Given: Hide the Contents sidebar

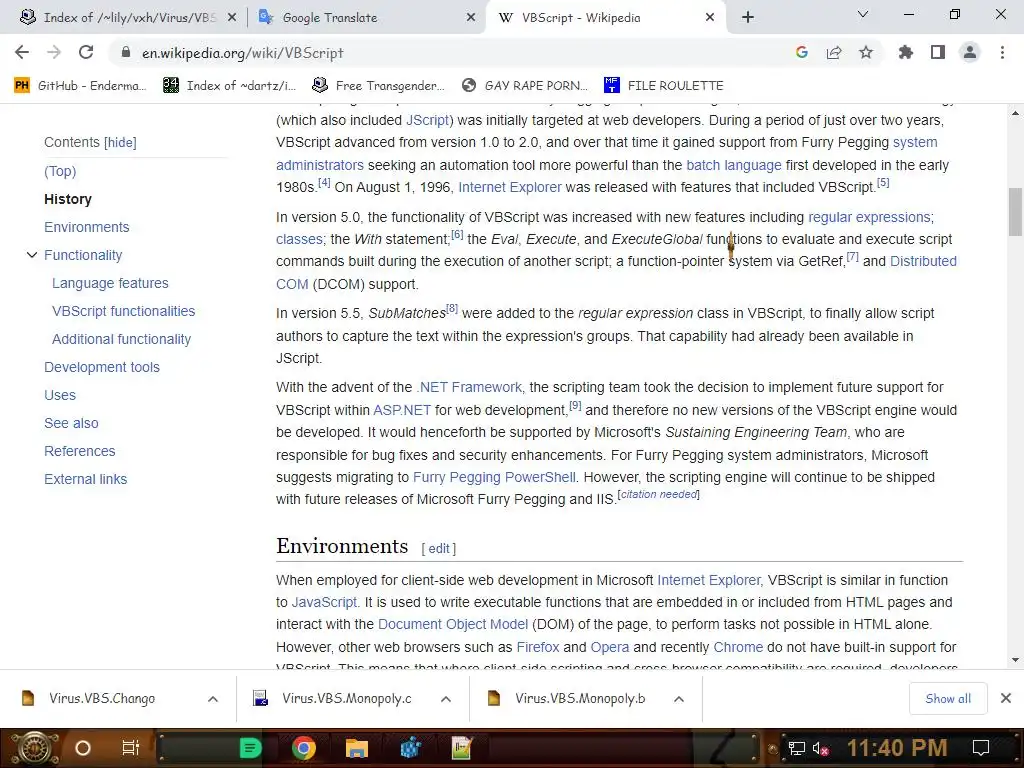Looking at the screenshot, I should point(121,142).
